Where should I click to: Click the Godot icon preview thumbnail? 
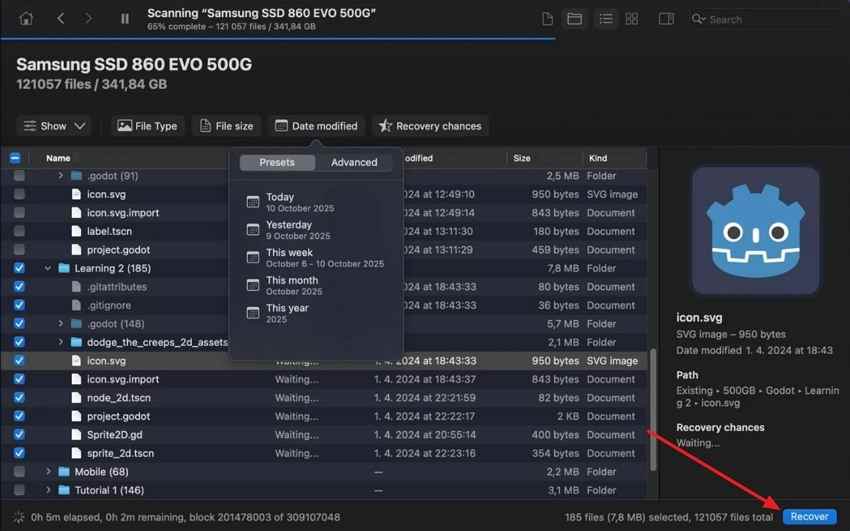tap(756, 231)
